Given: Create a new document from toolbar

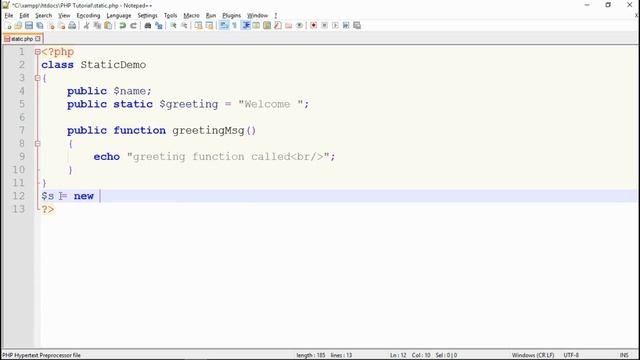Looking at the screenshot, I should (8, 26).
